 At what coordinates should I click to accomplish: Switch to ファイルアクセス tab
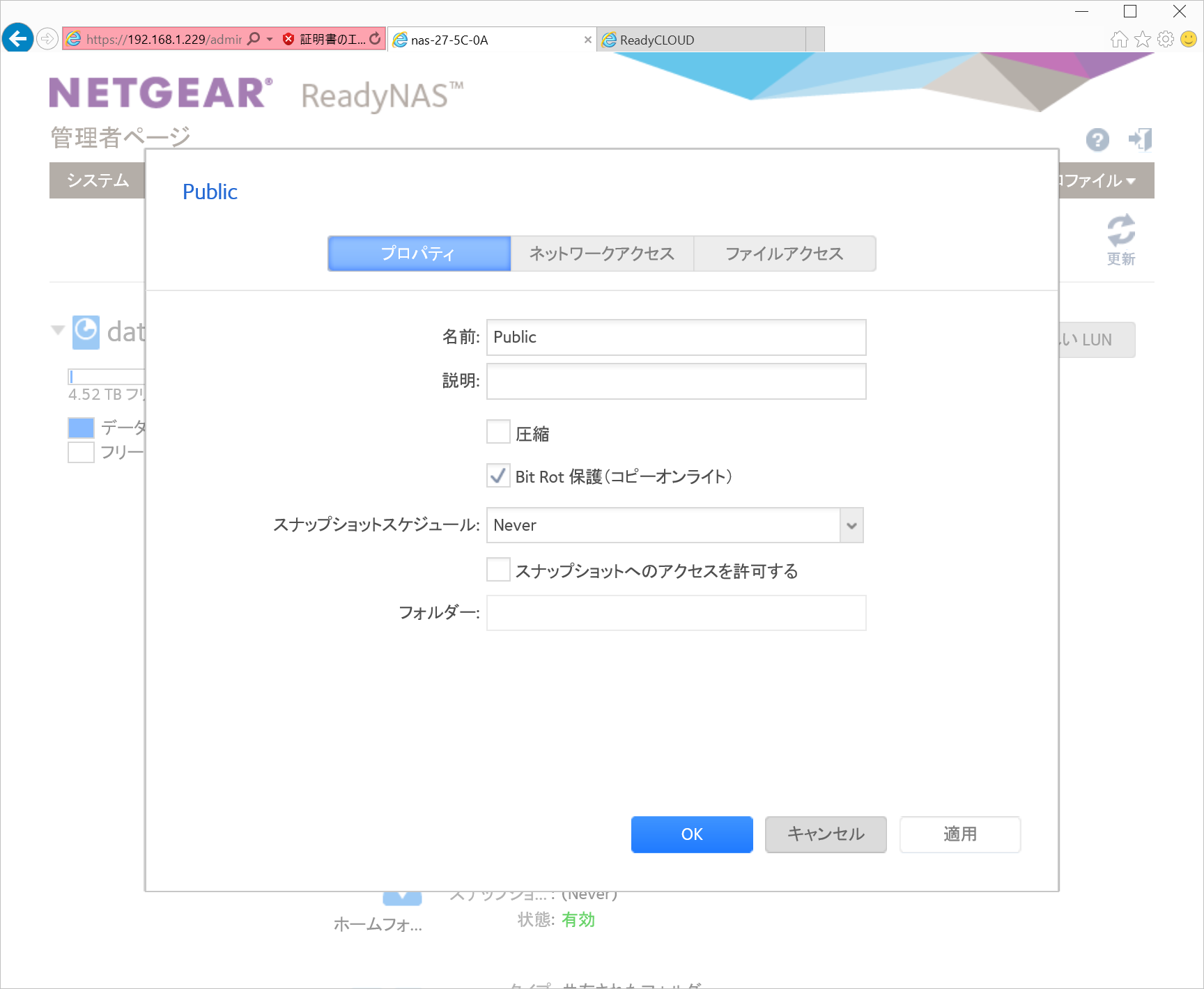click(x=785, y=254)
